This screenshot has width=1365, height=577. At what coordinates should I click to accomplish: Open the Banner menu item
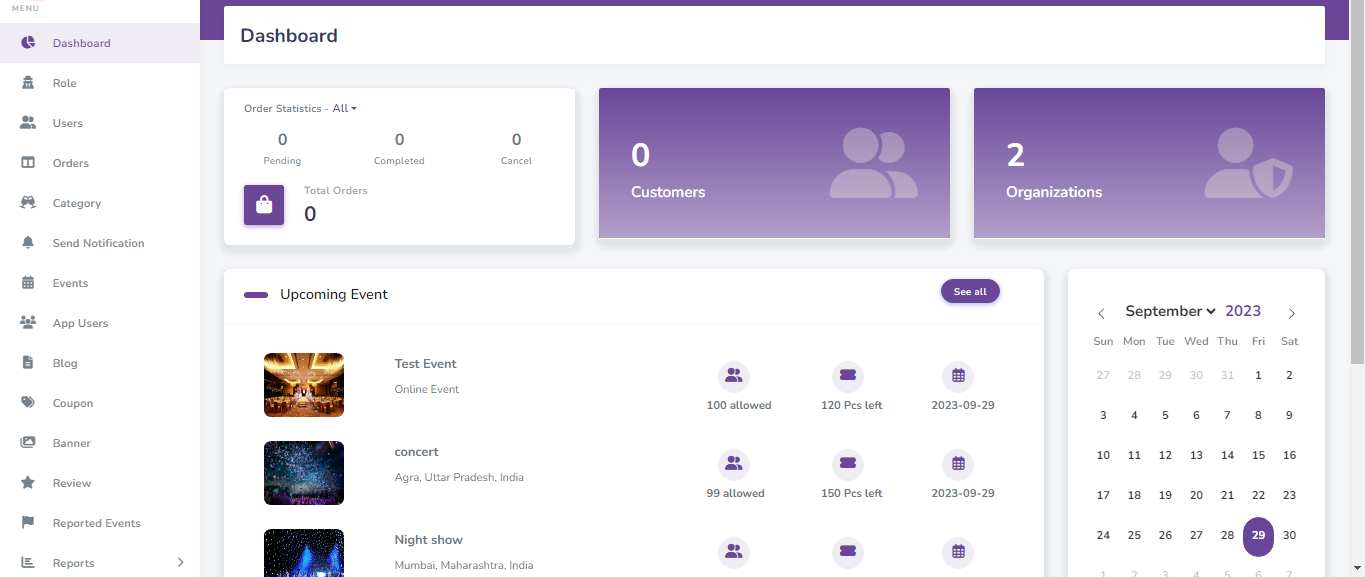click(28, 442)
